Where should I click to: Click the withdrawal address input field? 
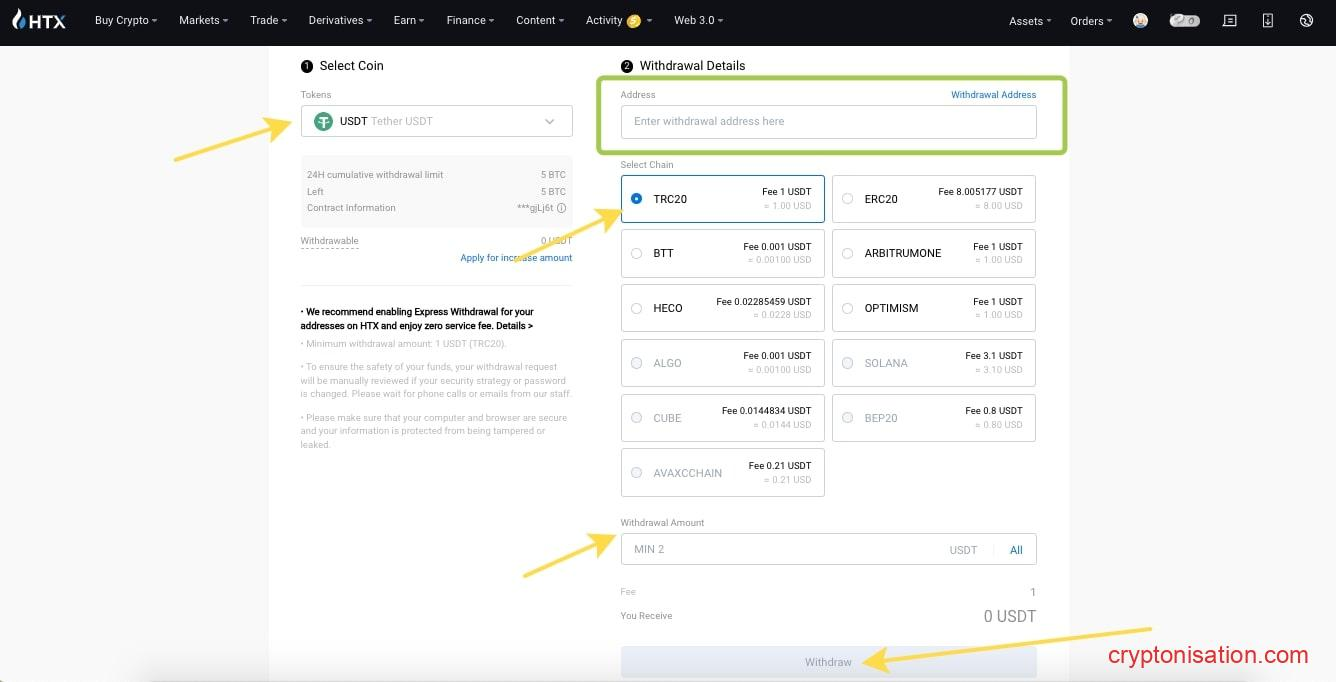(828, 121)
